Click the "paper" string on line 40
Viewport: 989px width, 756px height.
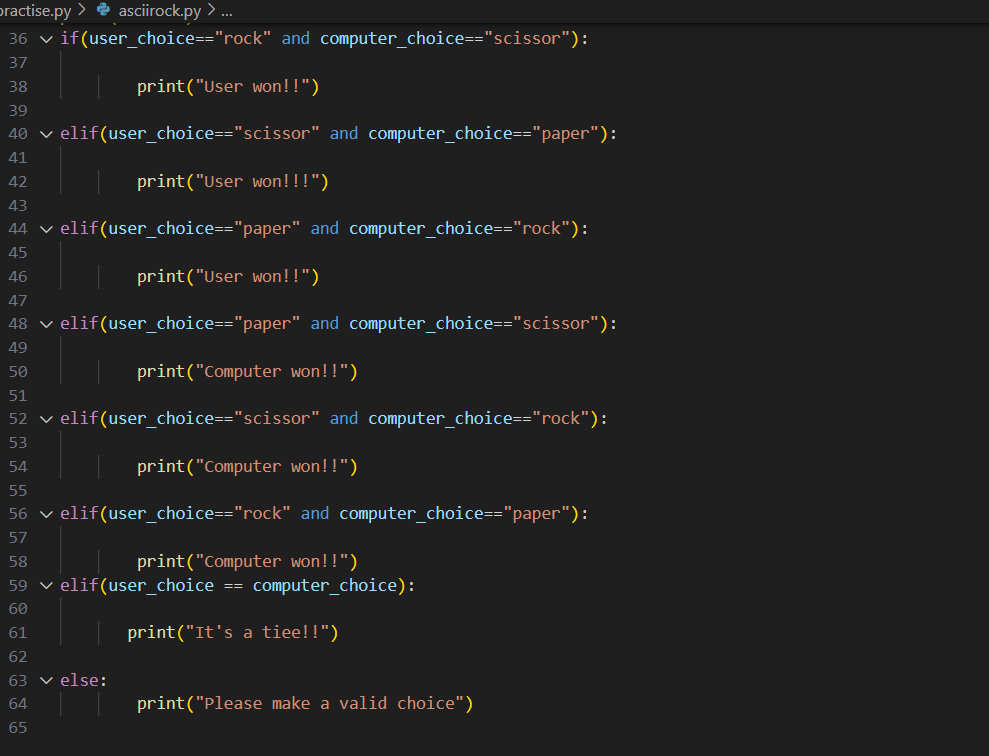(x=565, y=134)
